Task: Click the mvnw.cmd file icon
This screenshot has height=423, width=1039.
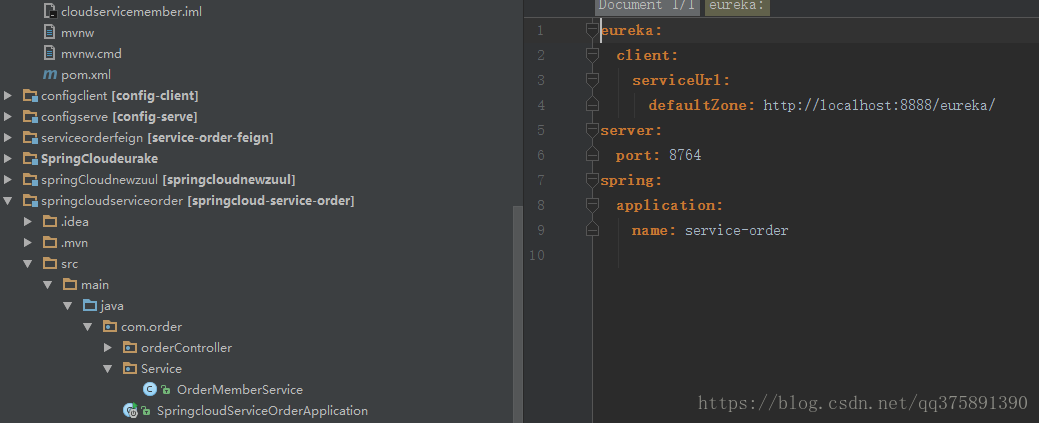Action: (50, 53)
